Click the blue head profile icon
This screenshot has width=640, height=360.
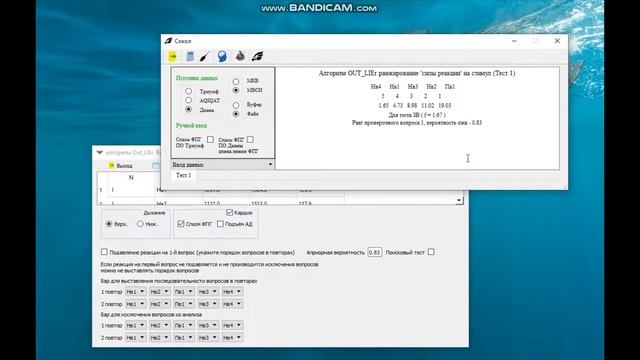pos(222,56)
